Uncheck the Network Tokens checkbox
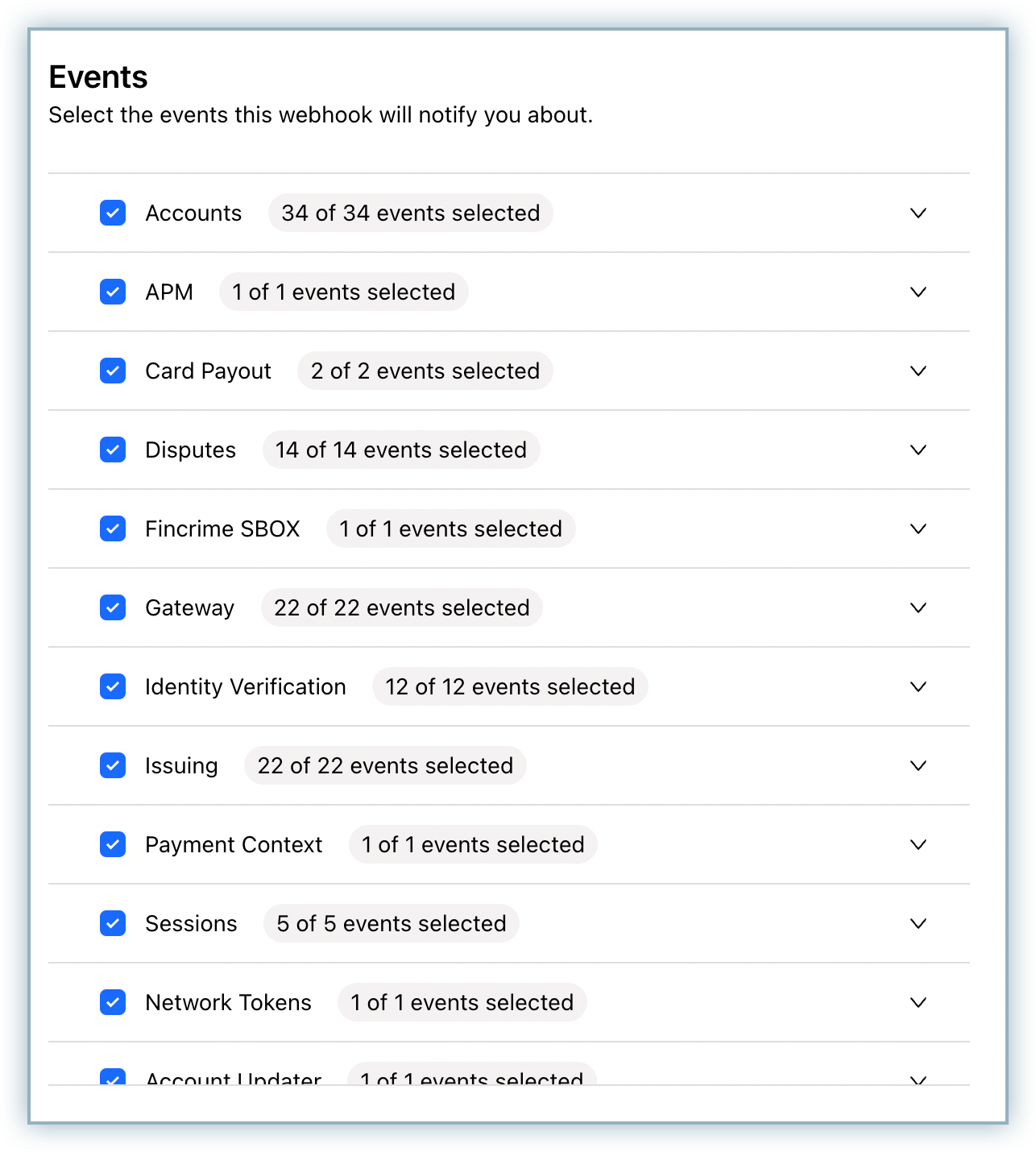 click(113, 1002)
